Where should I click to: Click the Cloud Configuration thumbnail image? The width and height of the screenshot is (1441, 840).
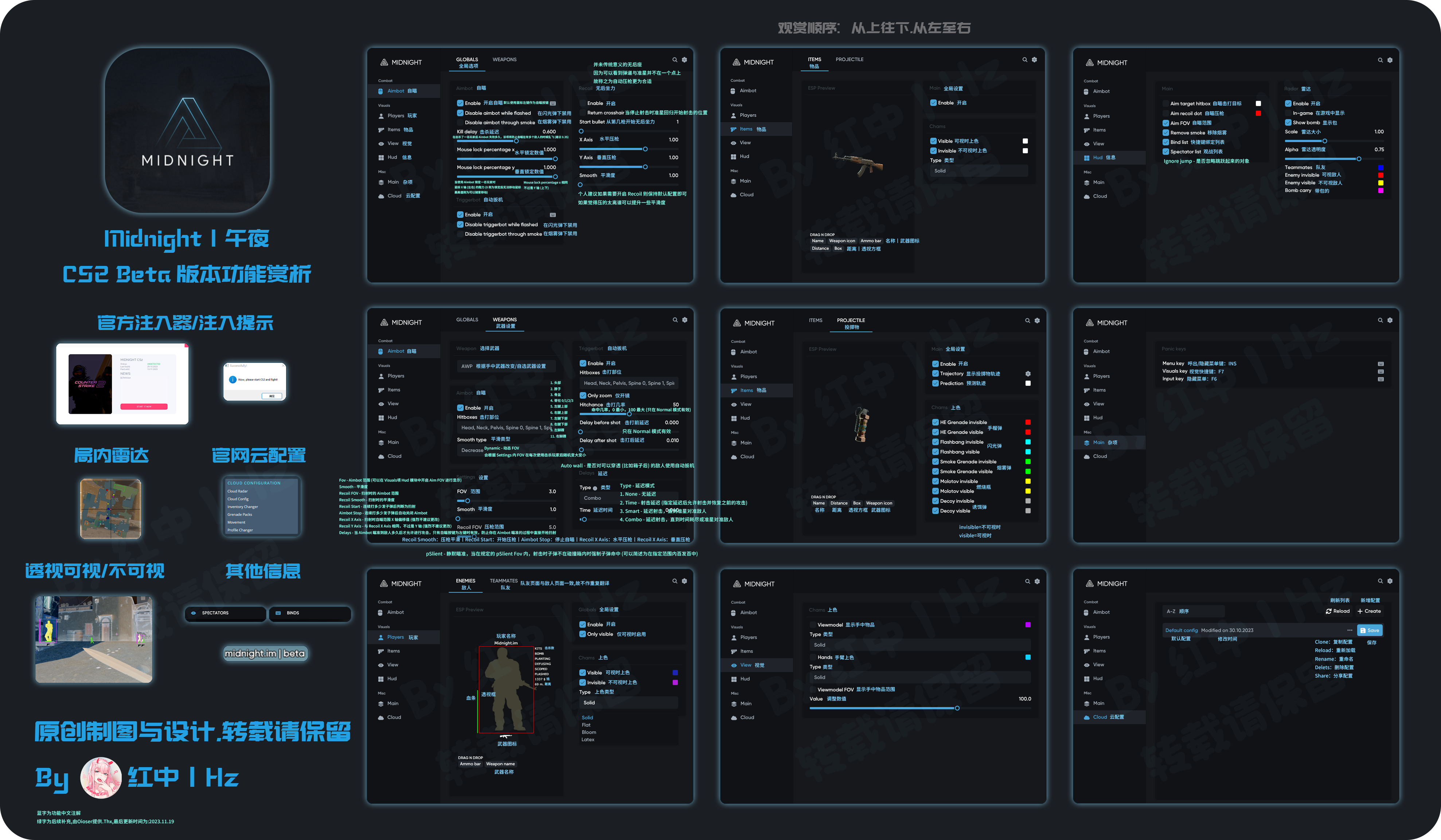(261, 507)
